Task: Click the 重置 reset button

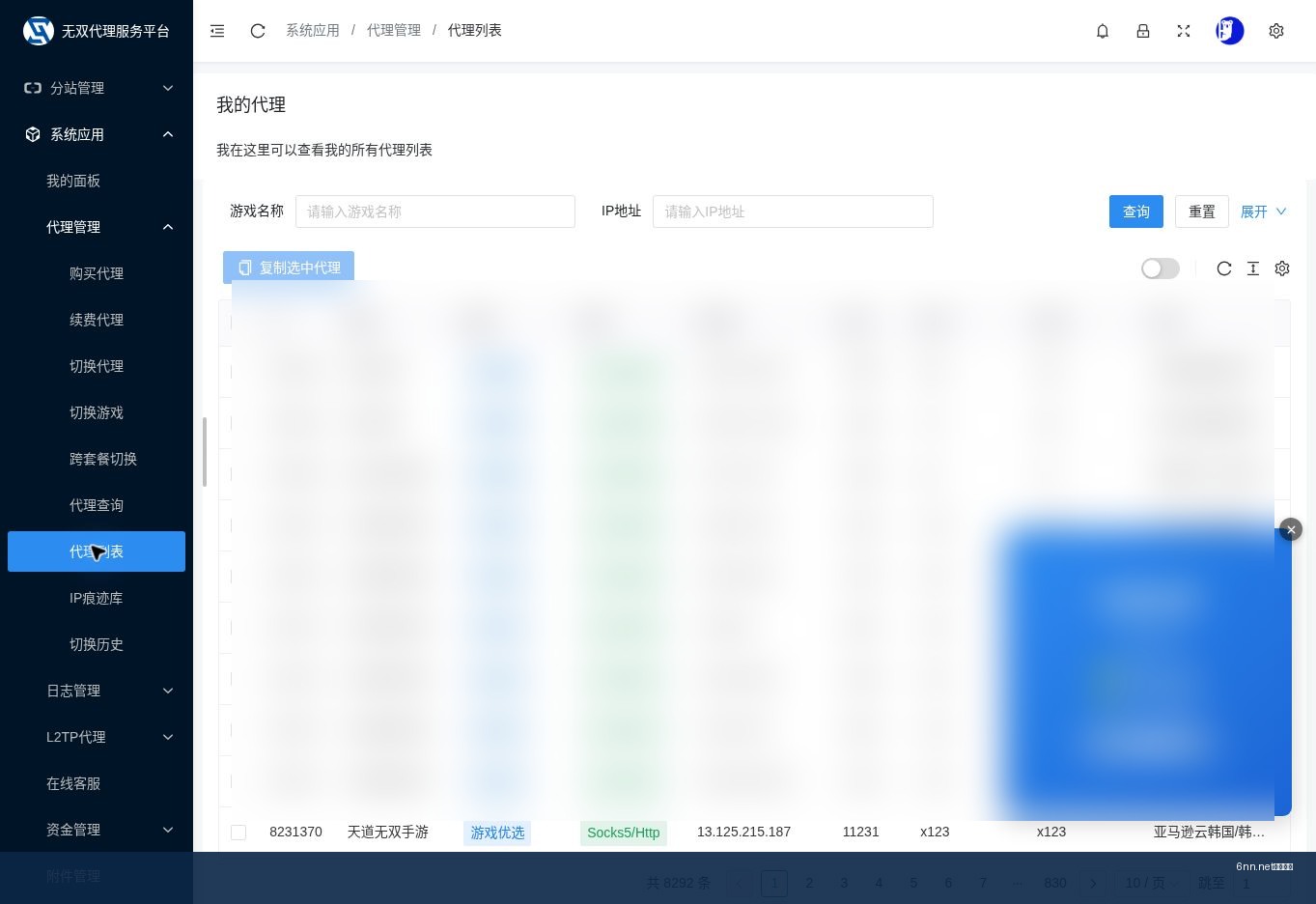Action: 1202,212
